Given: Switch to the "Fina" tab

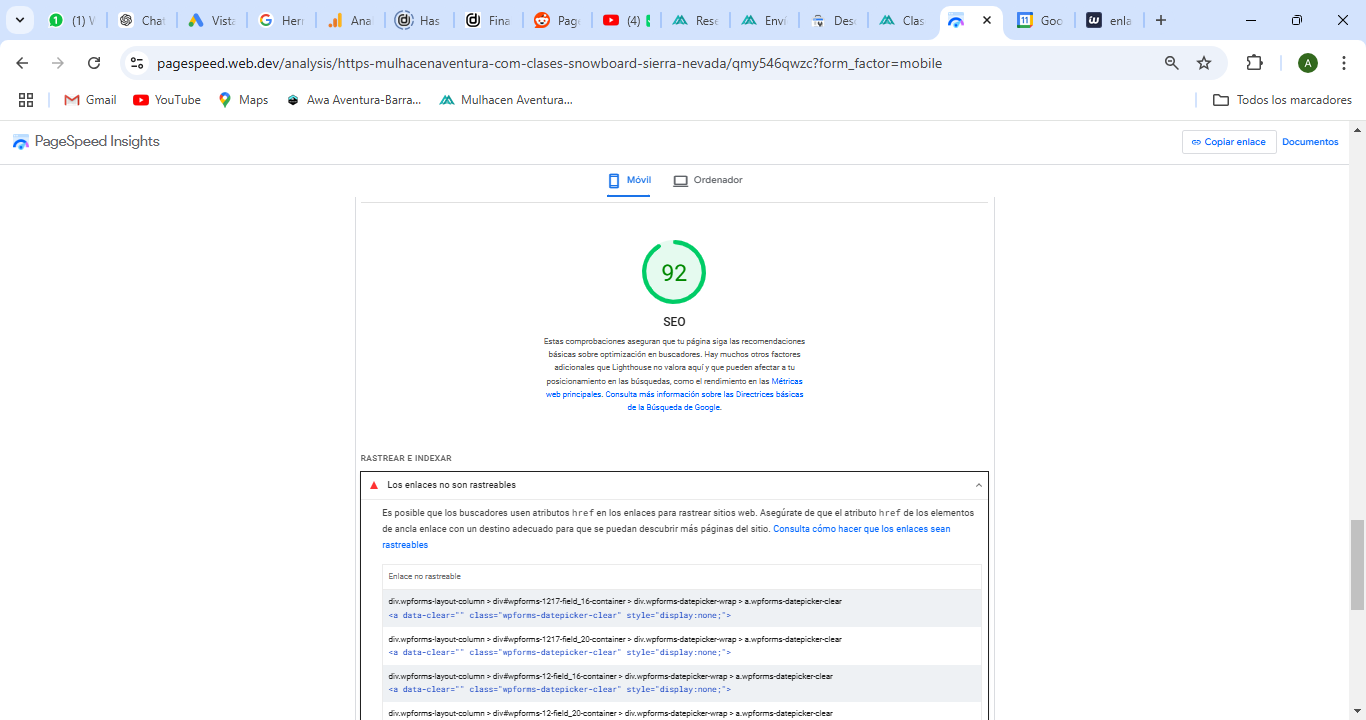Looking at the screenshot, I should click(x=487, y=20).
